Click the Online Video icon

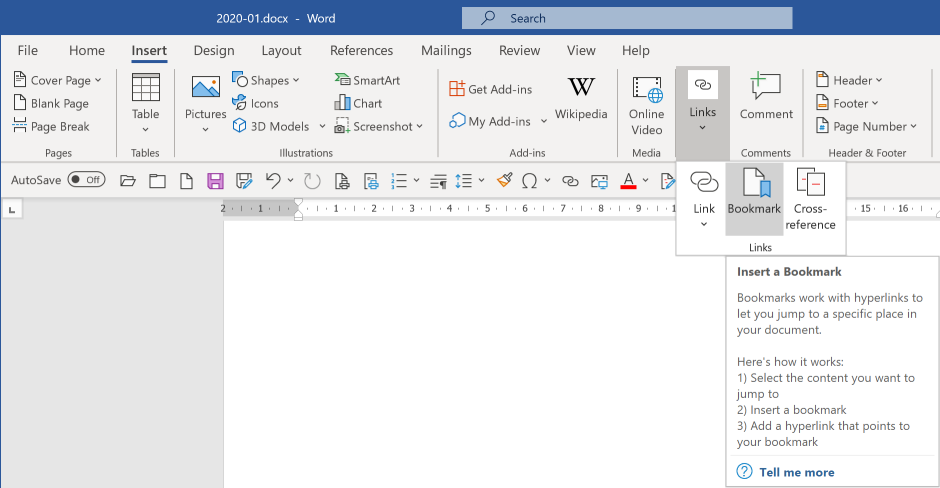(x=647, y=89)
